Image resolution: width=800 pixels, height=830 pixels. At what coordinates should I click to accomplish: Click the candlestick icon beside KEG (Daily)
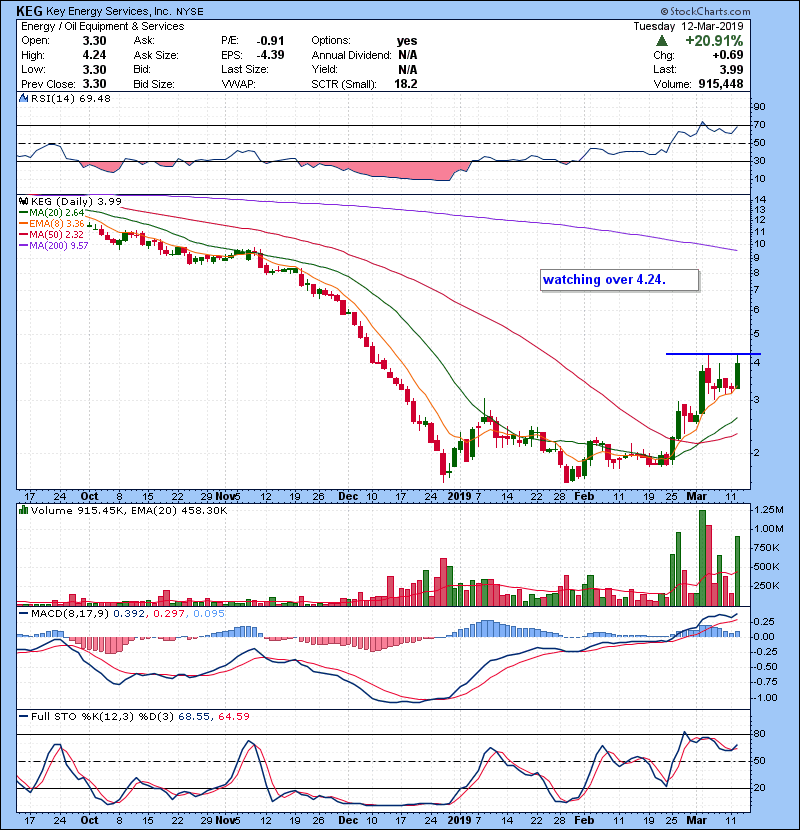[x=23, y=202]
